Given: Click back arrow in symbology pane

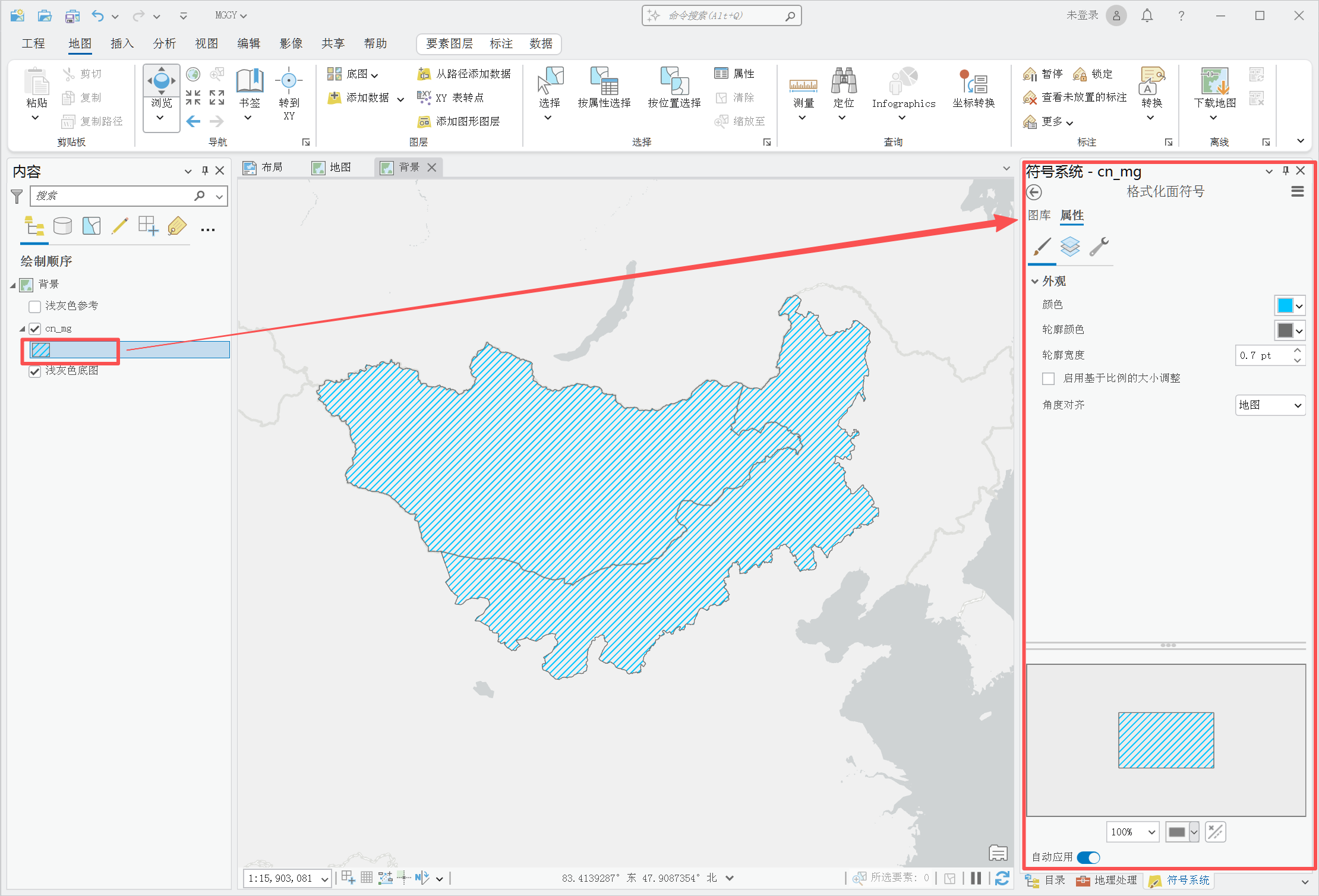Looking at the screenshot, I should click(1034, 192).
